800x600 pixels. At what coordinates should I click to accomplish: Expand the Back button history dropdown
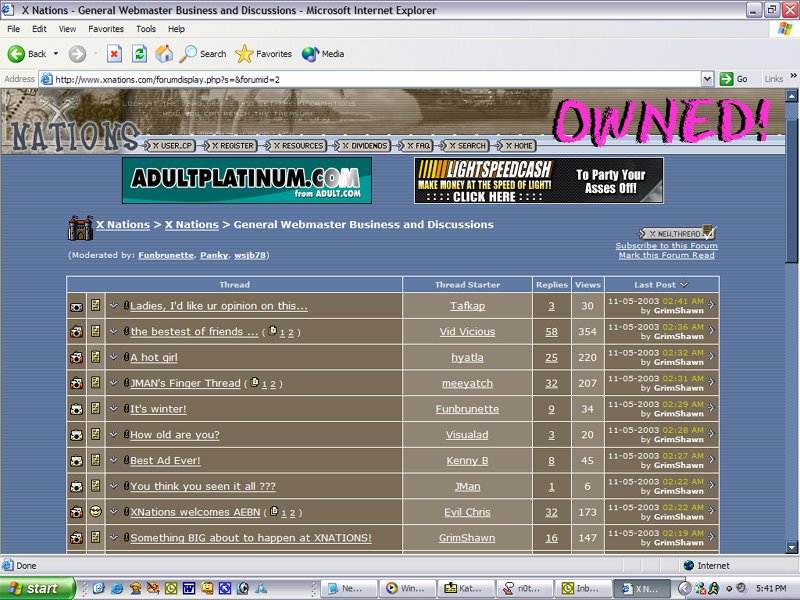[x=56, y=54]
